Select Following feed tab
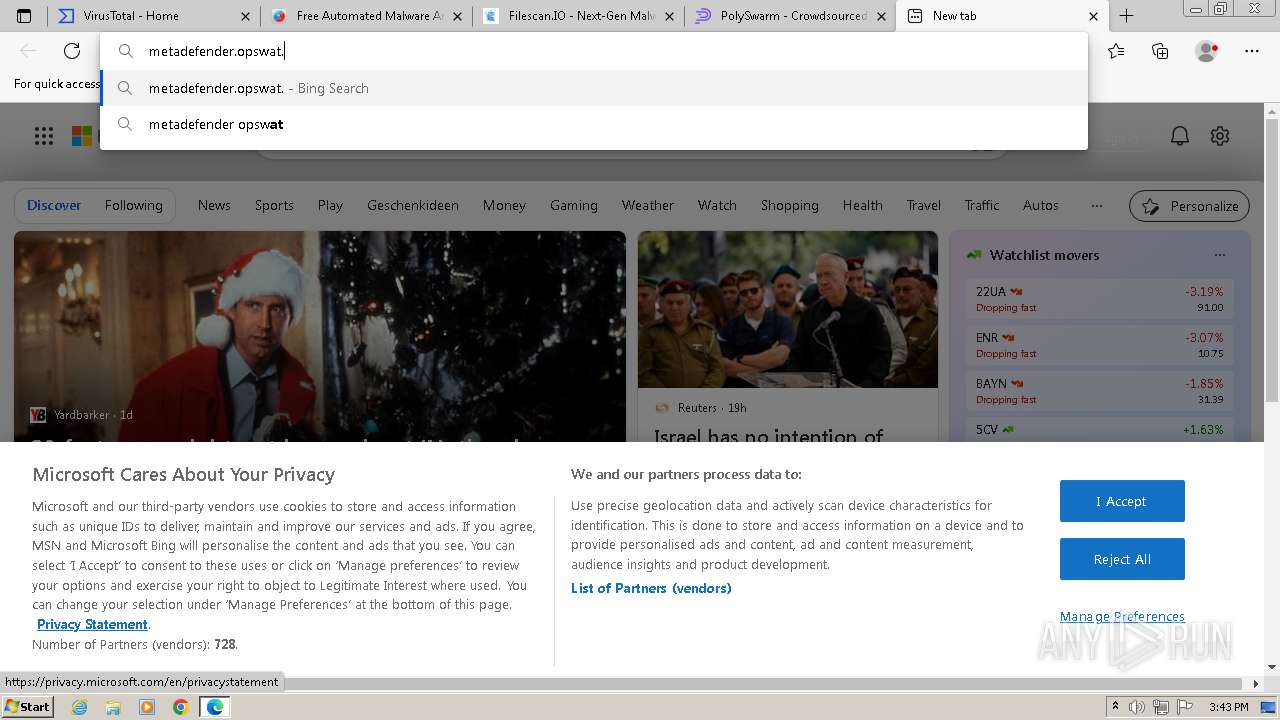Viewport: 1280px width, 720px height. 133,205
